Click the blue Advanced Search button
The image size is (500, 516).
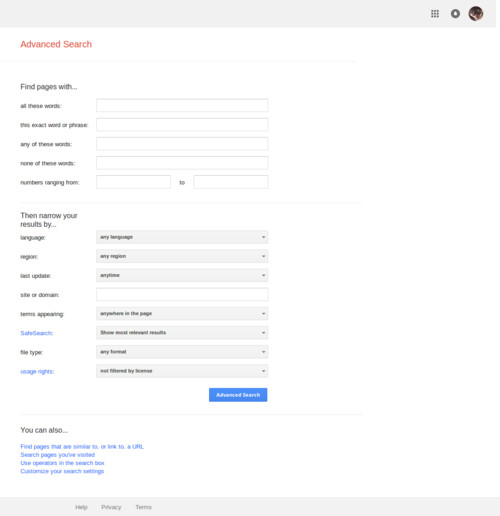pos(238,395)
